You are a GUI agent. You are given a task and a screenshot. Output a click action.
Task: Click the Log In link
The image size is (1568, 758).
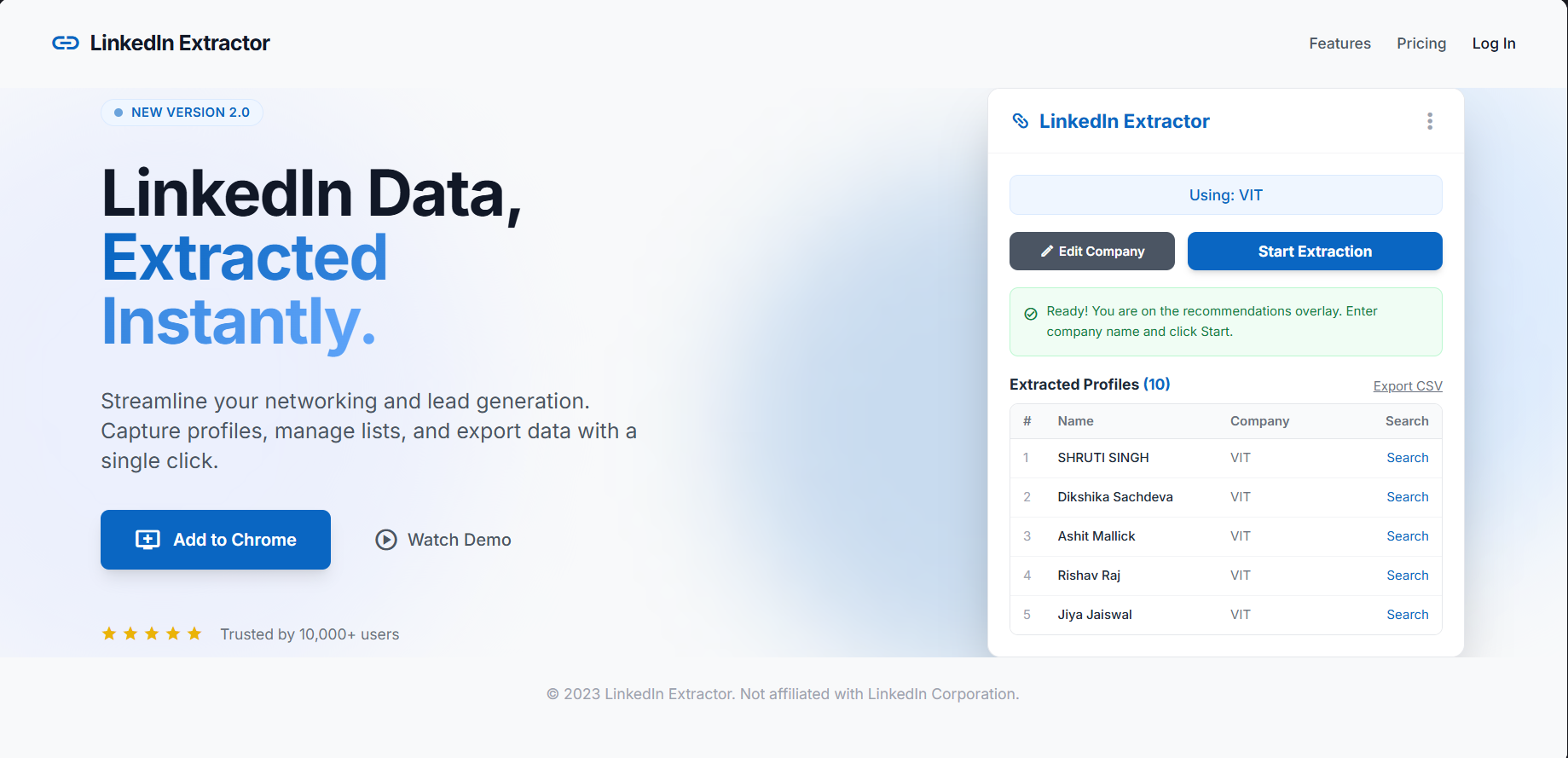point(1494,43)
